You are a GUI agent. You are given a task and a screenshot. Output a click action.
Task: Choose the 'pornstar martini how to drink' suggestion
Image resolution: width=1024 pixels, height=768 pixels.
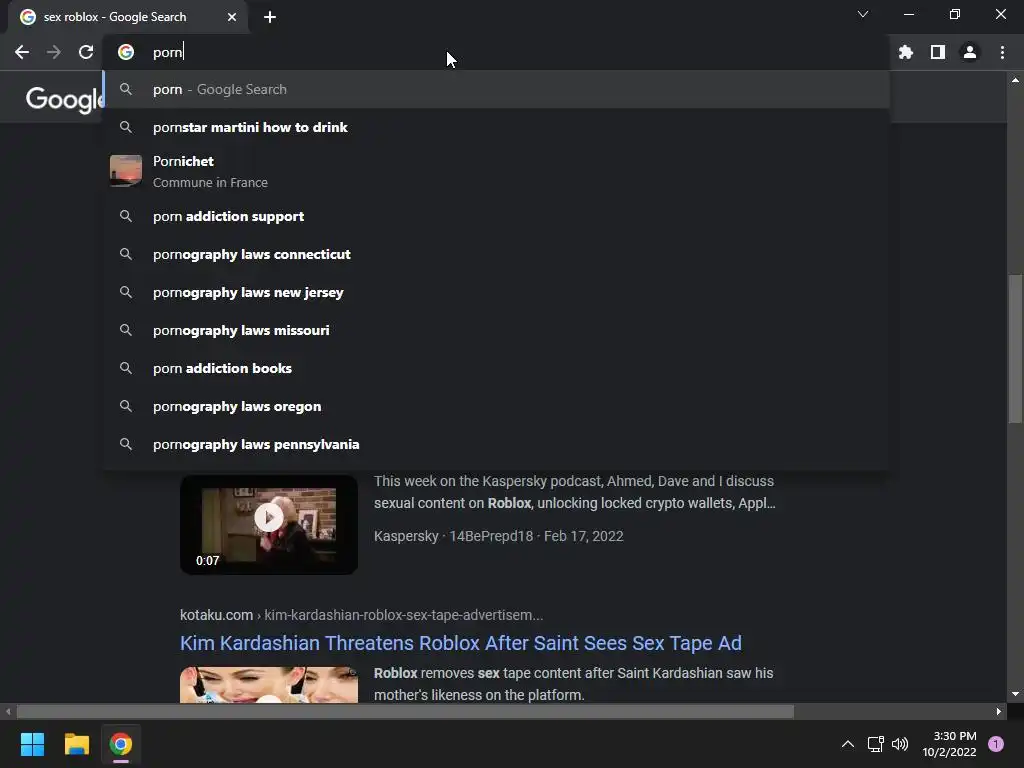[x=496, y=127]
